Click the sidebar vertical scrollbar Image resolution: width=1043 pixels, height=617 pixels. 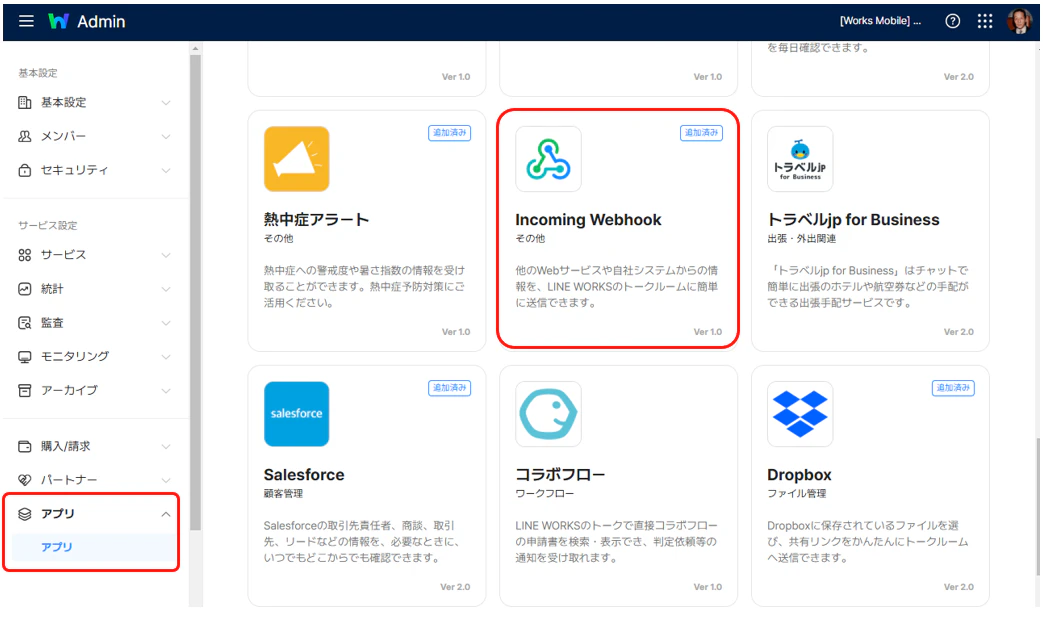pyautogui.click(x=195, y=293)
